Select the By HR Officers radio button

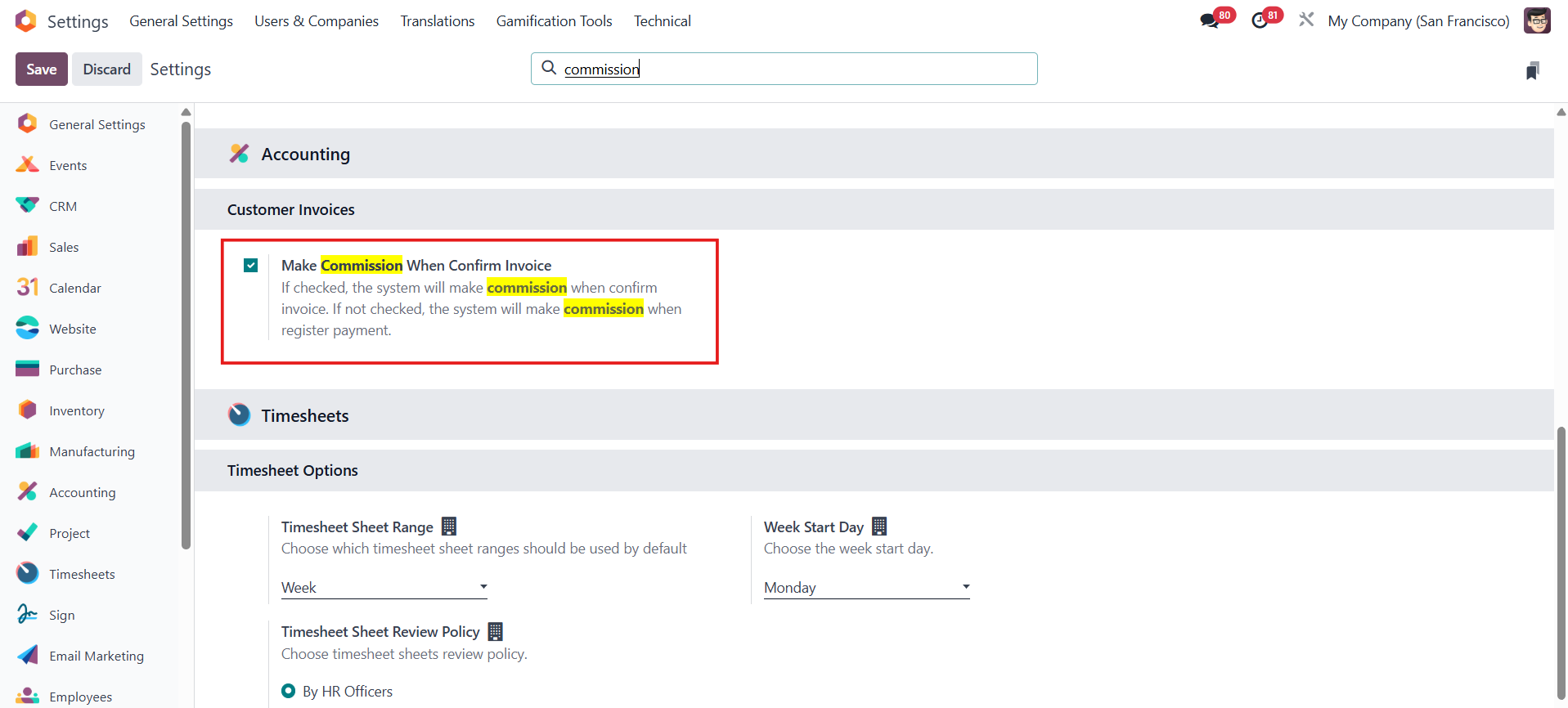[289, 692]
